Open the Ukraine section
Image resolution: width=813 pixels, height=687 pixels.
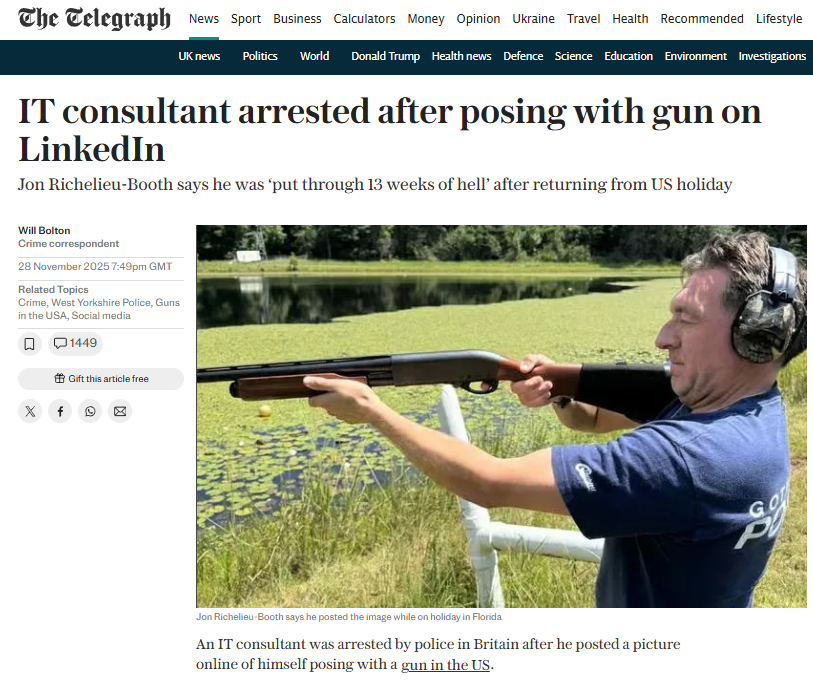[534, 19]
